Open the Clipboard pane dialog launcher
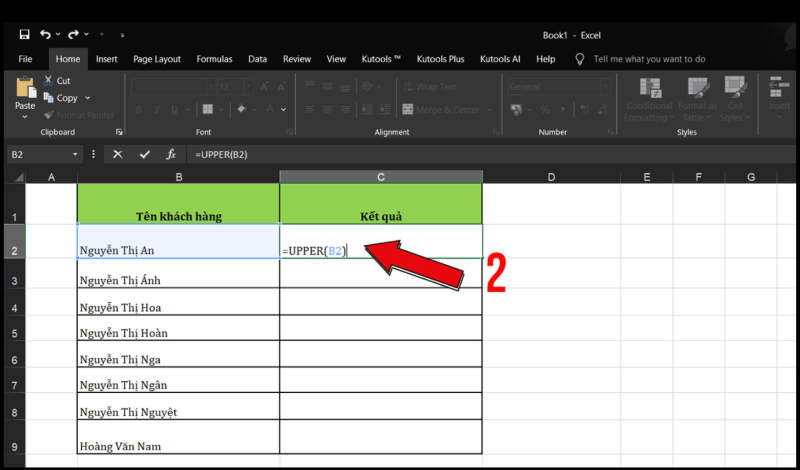The width and height of the screenshot is (800, 470). 119,132
